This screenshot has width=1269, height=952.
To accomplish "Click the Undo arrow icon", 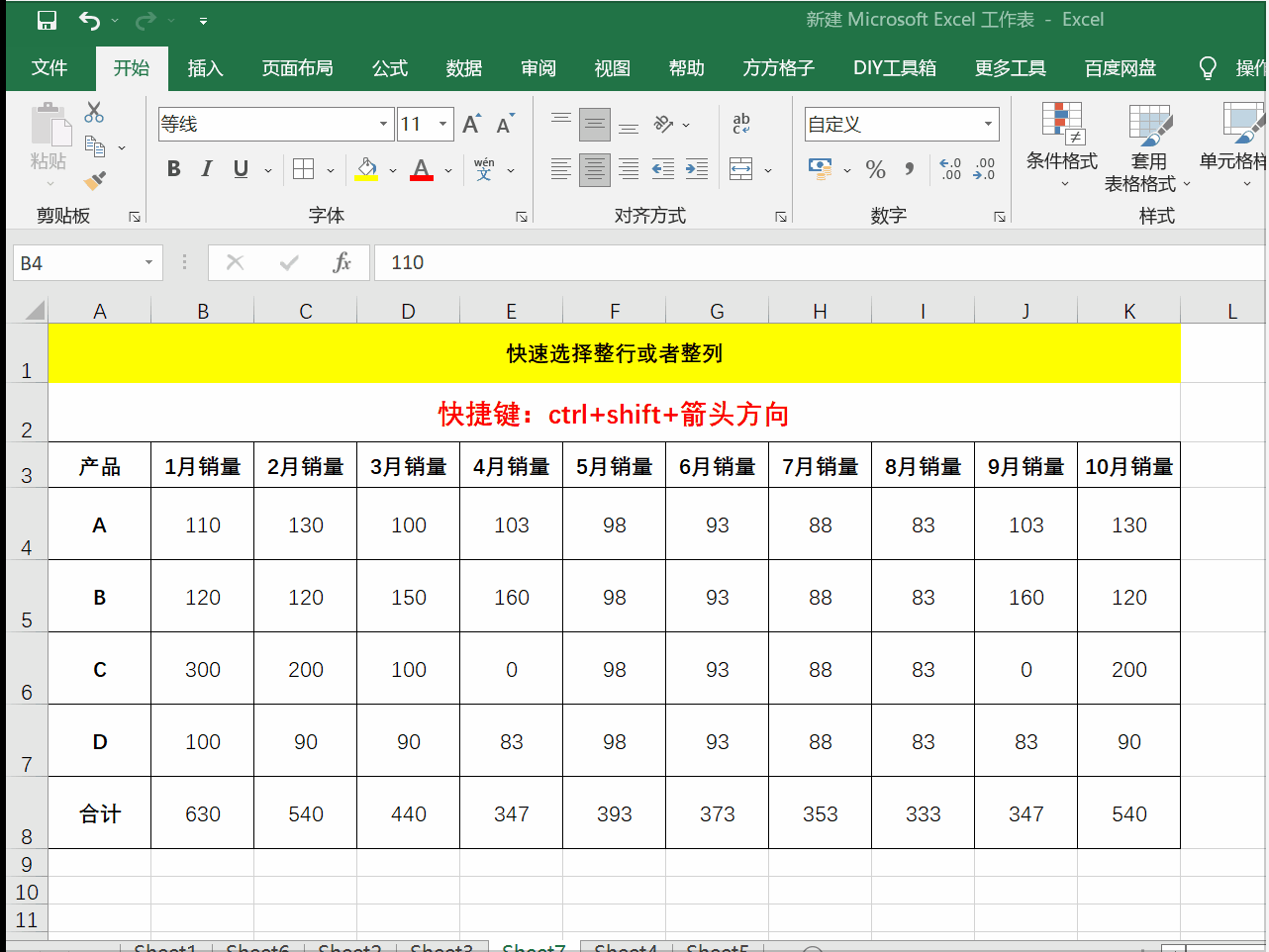I will (x=90, y=20).
